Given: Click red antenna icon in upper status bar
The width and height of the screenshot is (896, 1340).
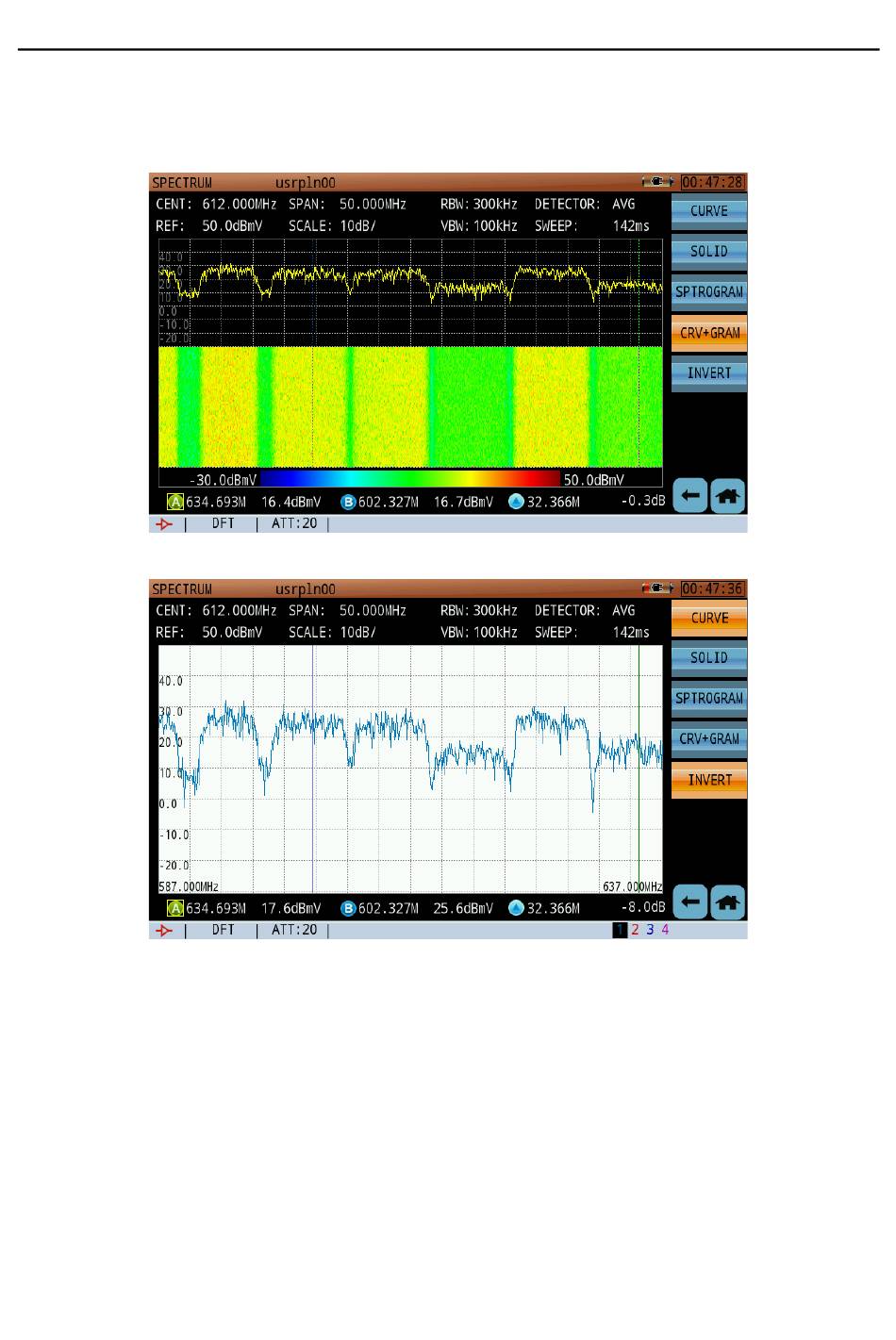Looking at the screenshot, I should pyautogui.click(x=165, y=524).
